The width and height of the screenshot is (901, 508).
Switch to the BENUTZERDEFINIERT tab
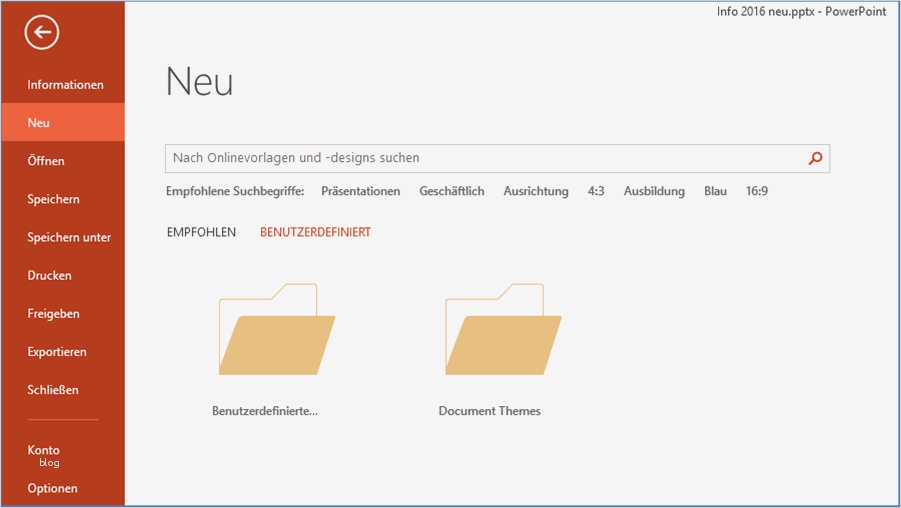pos(315,232)
